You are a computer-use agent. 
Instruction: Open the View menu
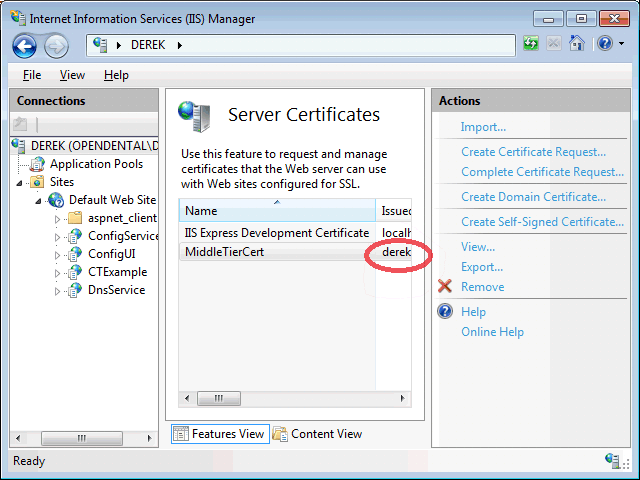coord(72,75)
